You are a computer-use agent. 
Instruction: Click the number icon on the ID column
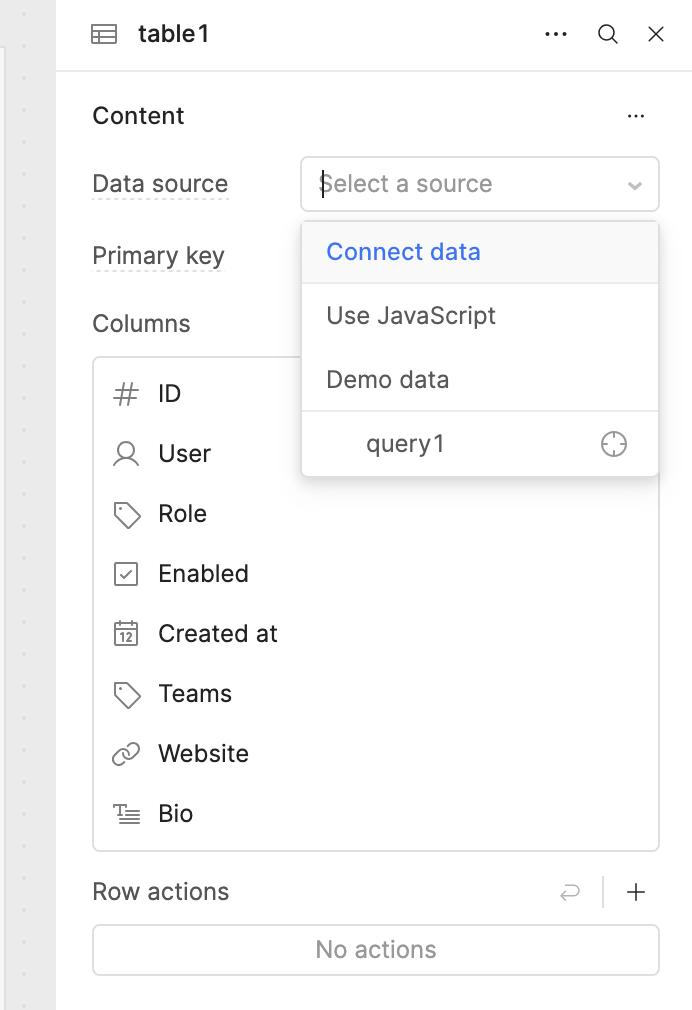pos(125,393)
